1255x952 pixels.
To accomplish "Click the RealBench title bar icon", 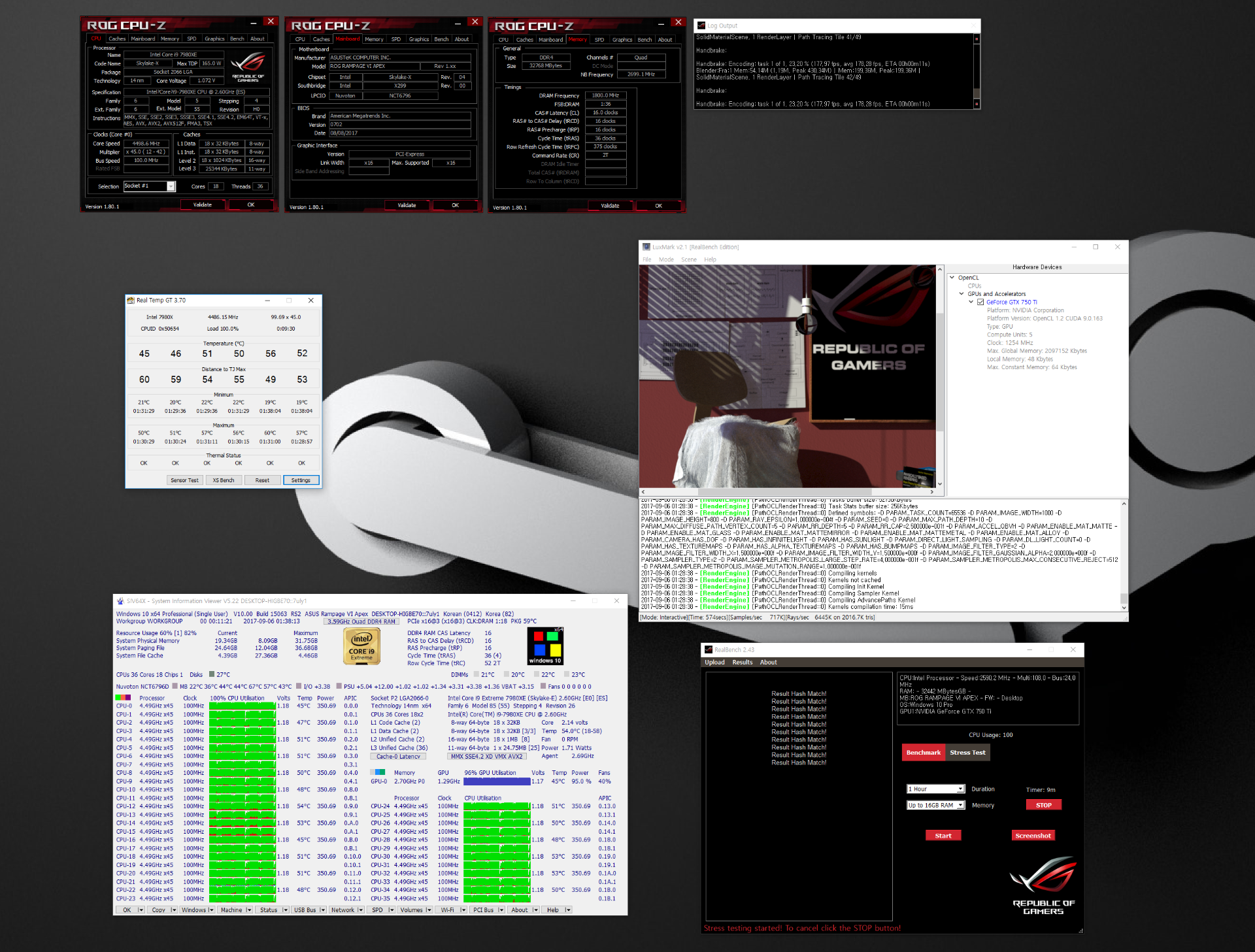I will point(708,649).
